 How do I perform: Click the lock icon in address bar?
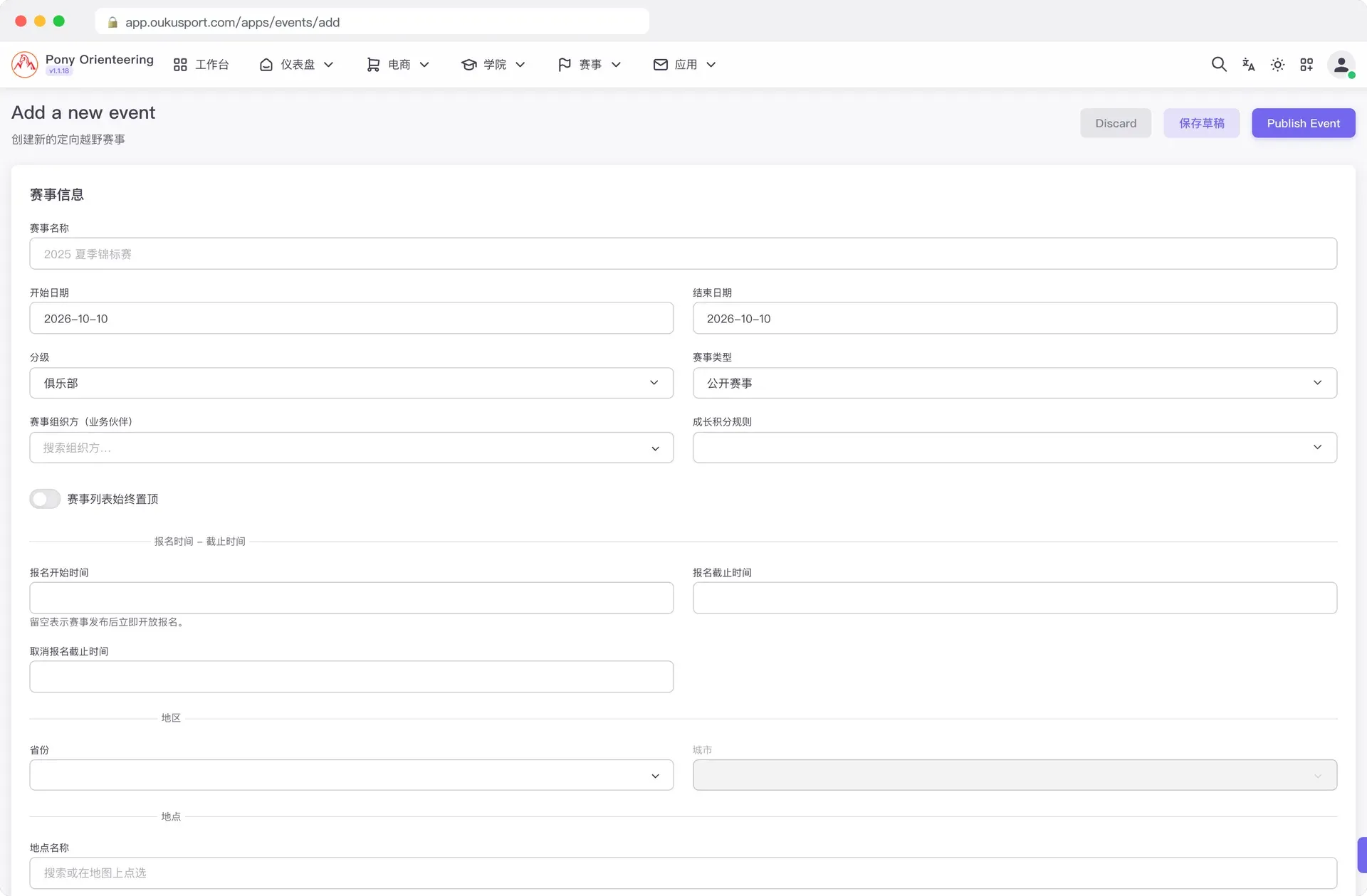(112, 22)
